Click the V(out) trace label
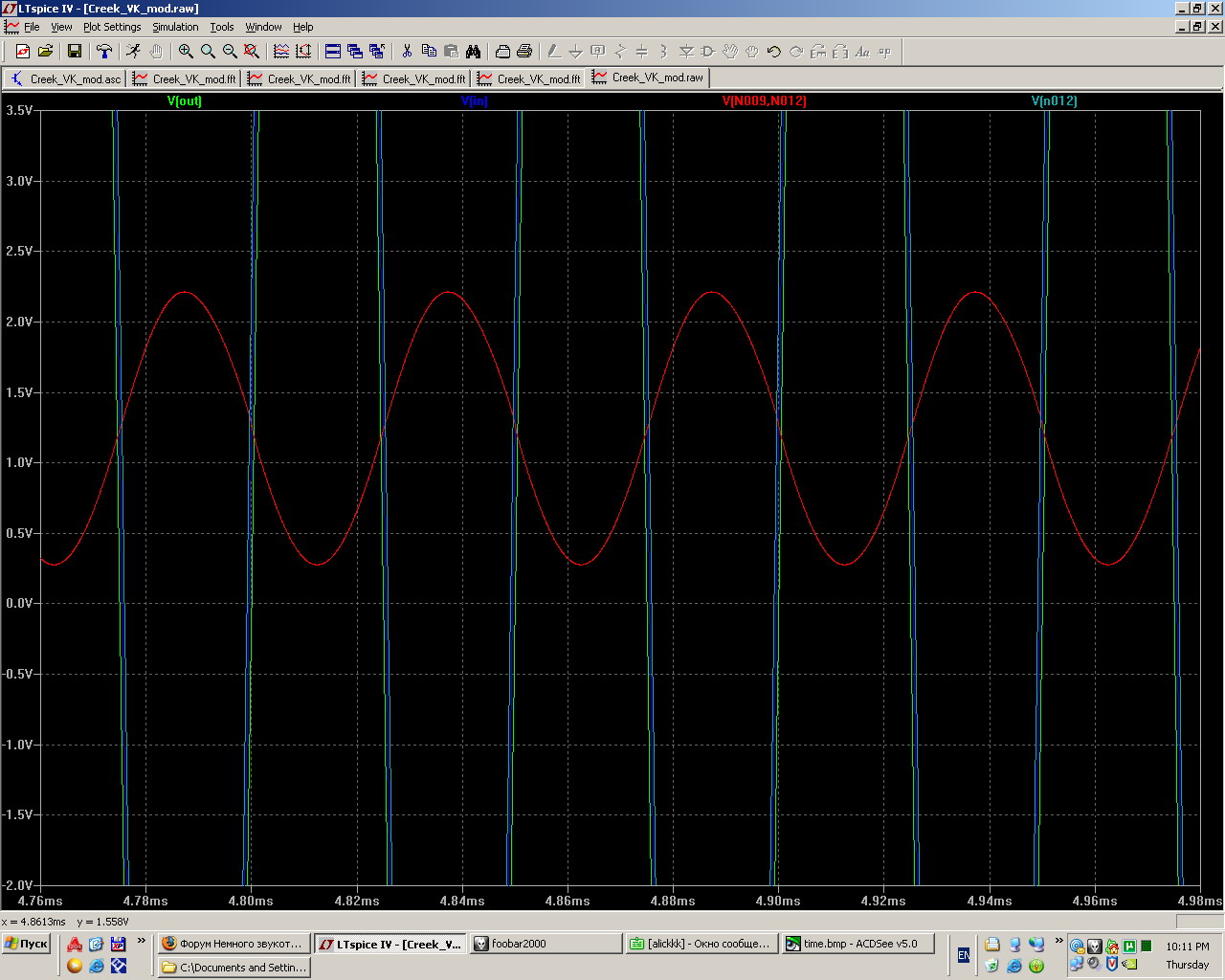Image resolution: width=1225 pixels, height=980 pixels. 185,100
